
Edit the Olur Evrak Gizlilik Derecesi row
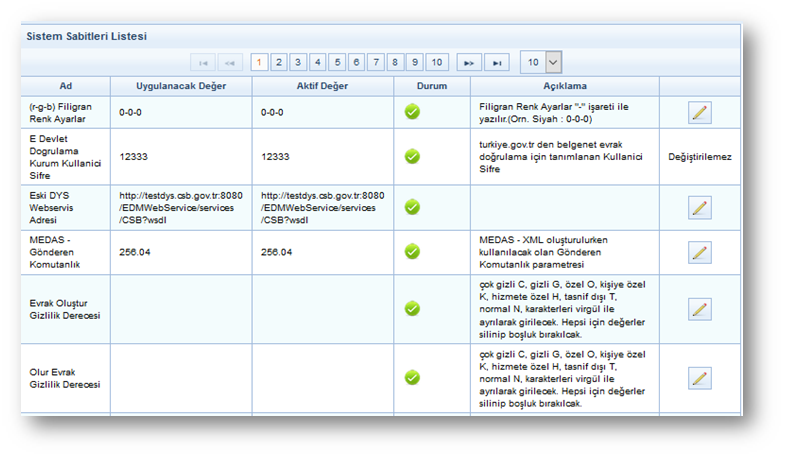pyautogui.click(x=699, y=378)
